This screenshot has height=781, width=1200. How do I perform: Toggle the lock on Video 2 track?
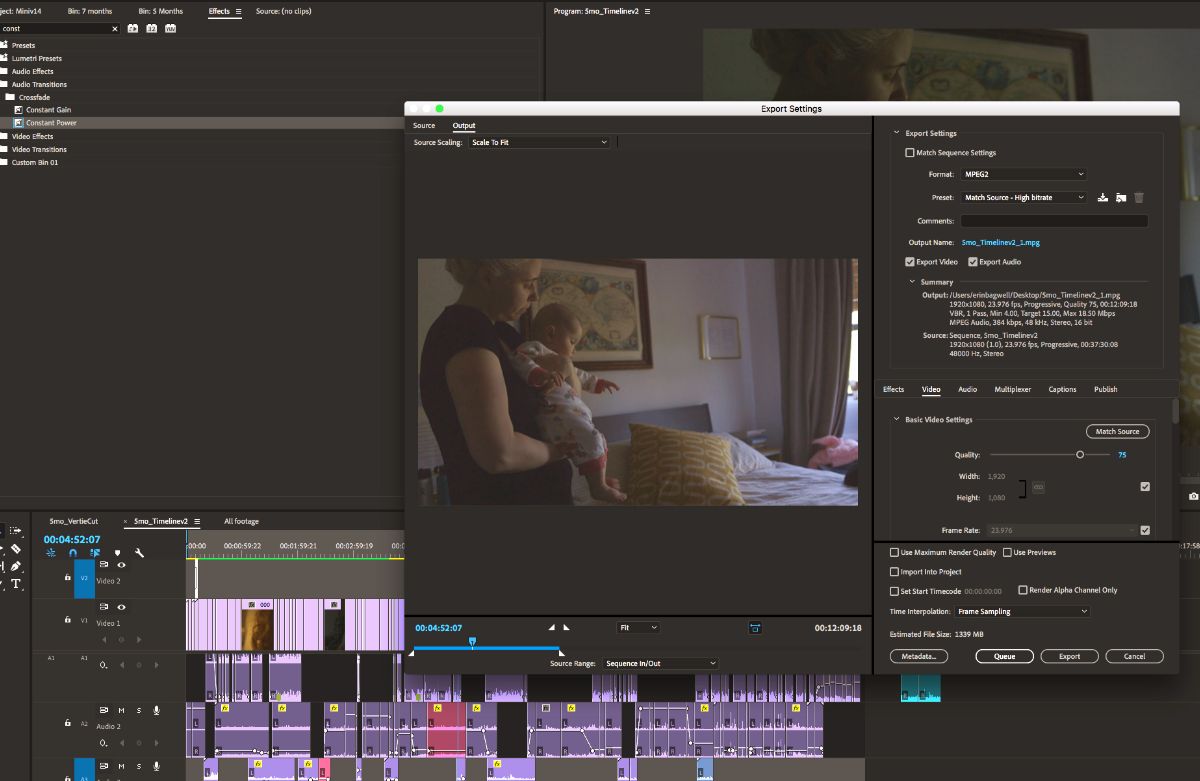(67, 577)
